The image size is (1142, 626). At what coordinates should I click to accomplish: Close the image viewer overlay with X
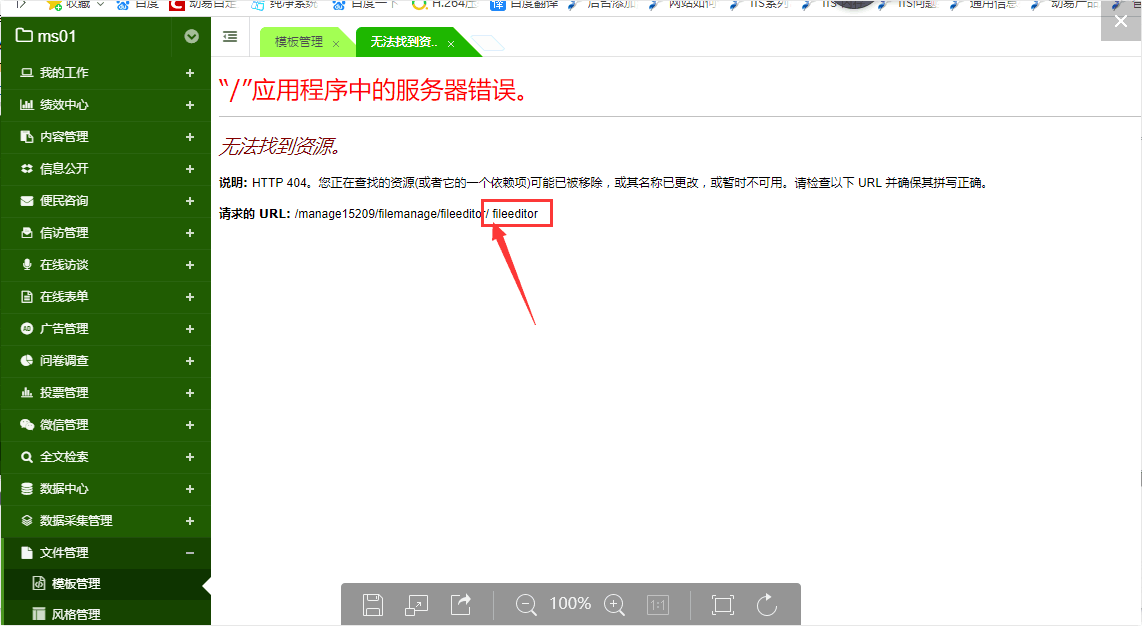click(1121, 20)
